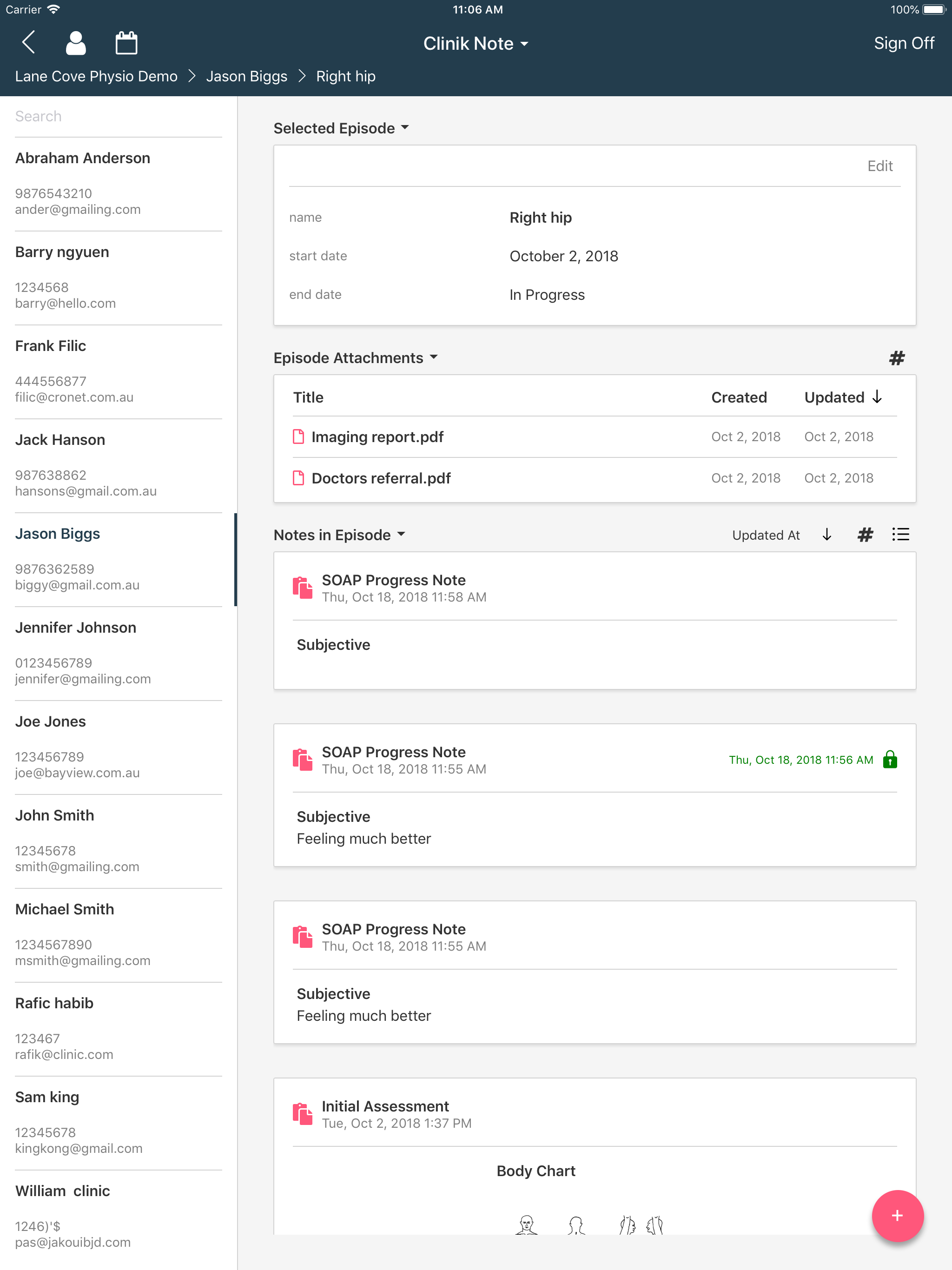Click the Body Chart heading
This screenshot has height=1270, width=952.
(535, 1171)
